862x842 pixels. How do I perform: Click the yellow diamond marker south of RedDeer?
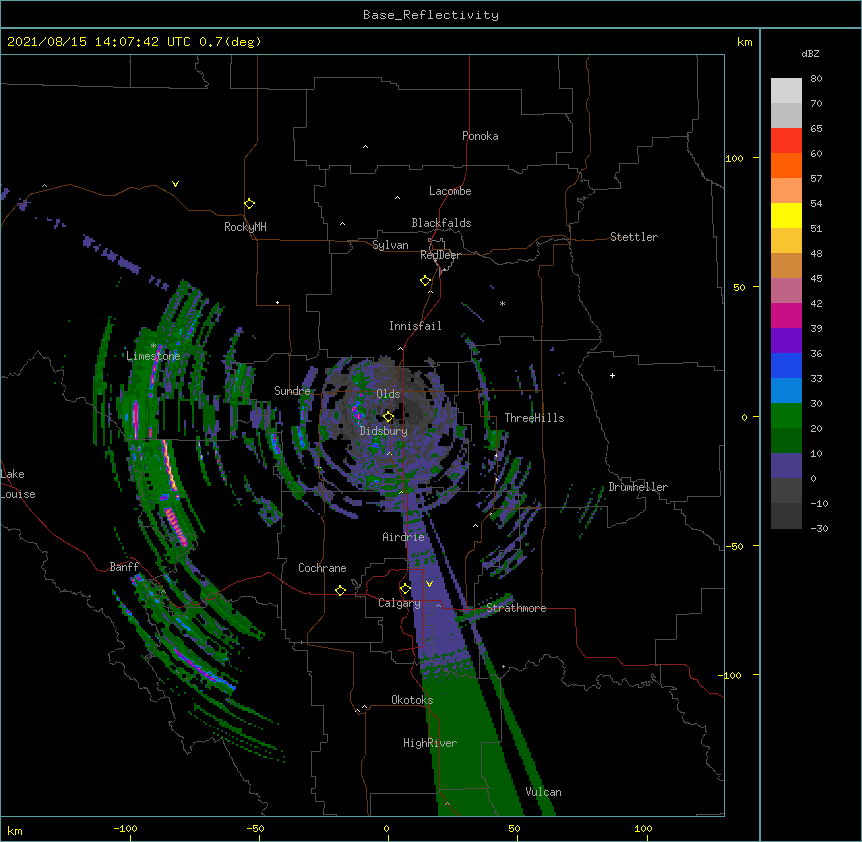coord(425,280)
